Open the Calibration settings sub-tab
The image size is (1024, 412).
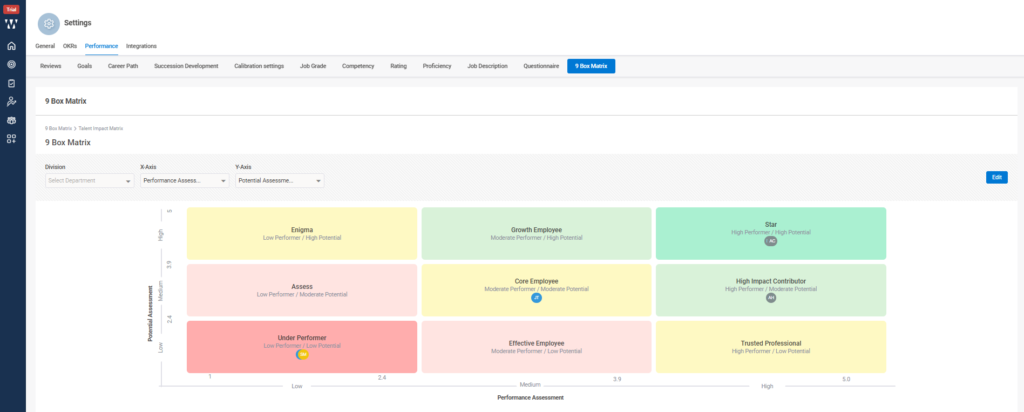(259, 66)
